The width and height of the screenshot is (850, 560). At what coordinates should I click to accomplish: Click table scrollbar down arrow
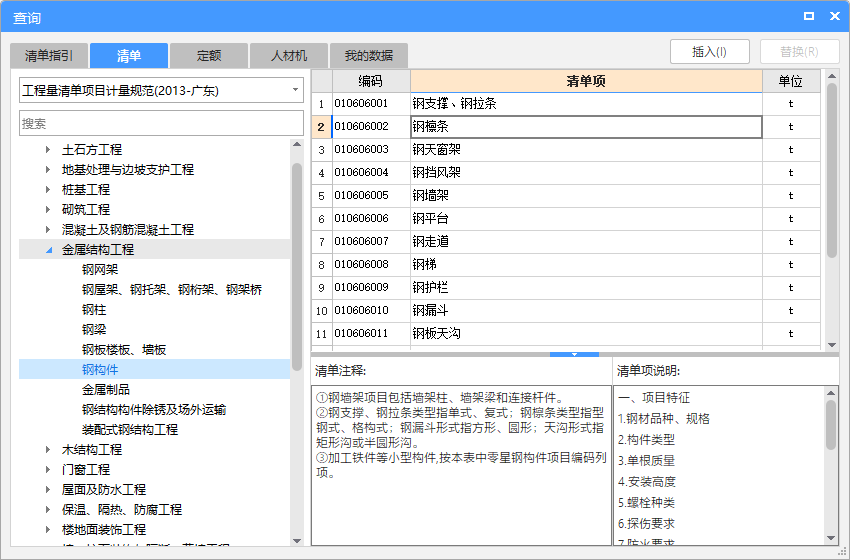tap(832, 345)
